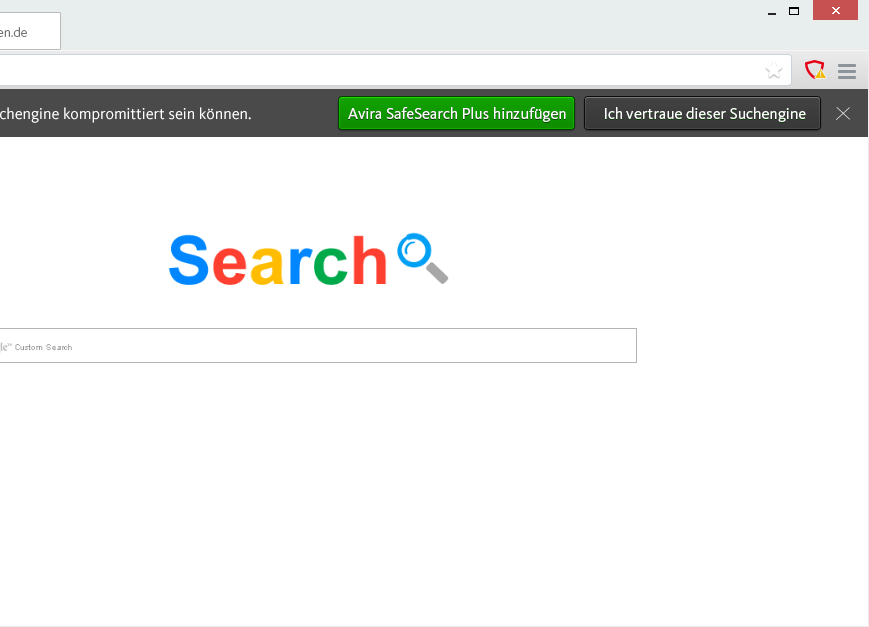
Task: Focus the Custom Search input field
Action: pos(318,345)
